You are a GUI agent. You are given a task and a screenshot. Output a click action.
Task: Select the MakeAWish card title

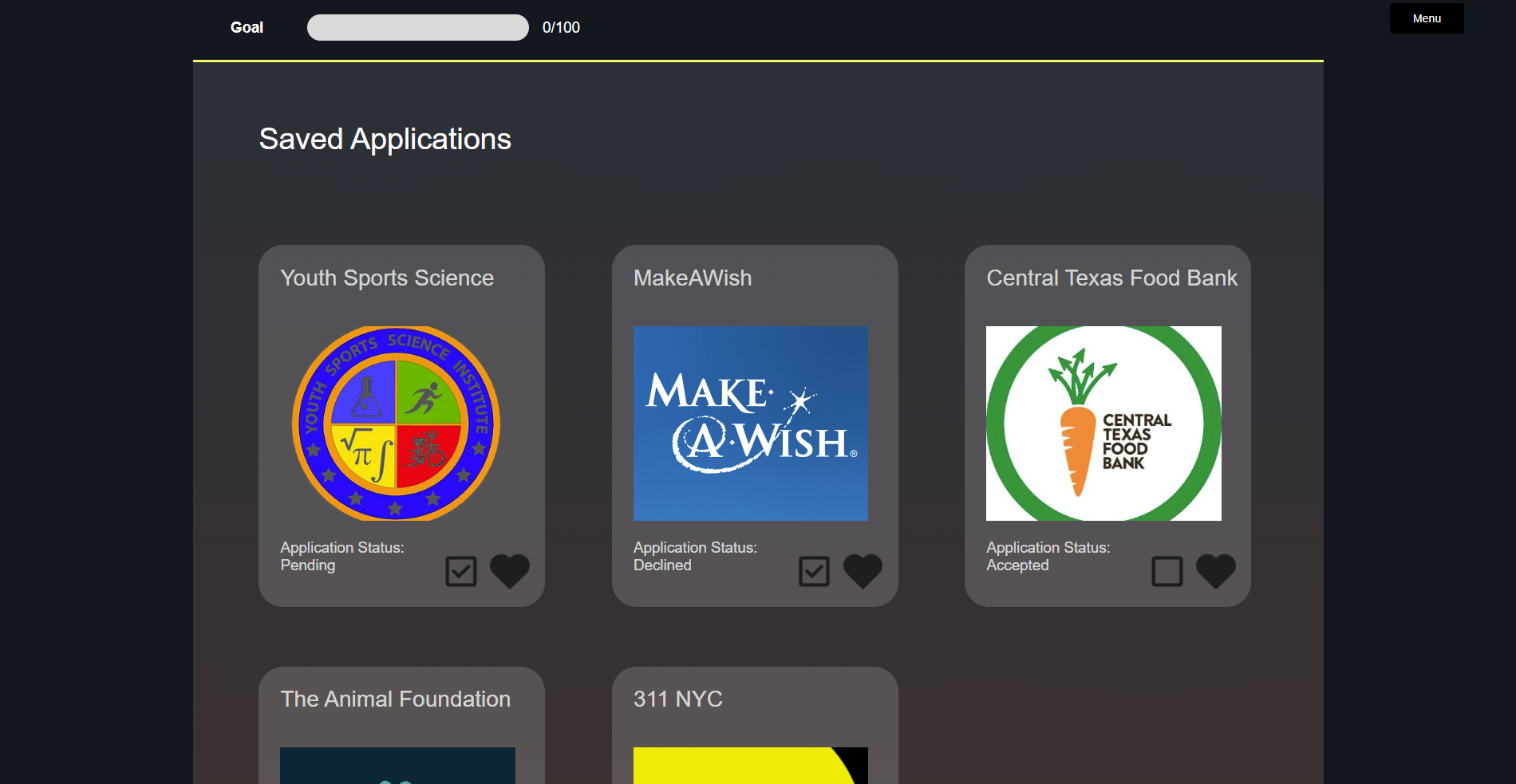693,278
